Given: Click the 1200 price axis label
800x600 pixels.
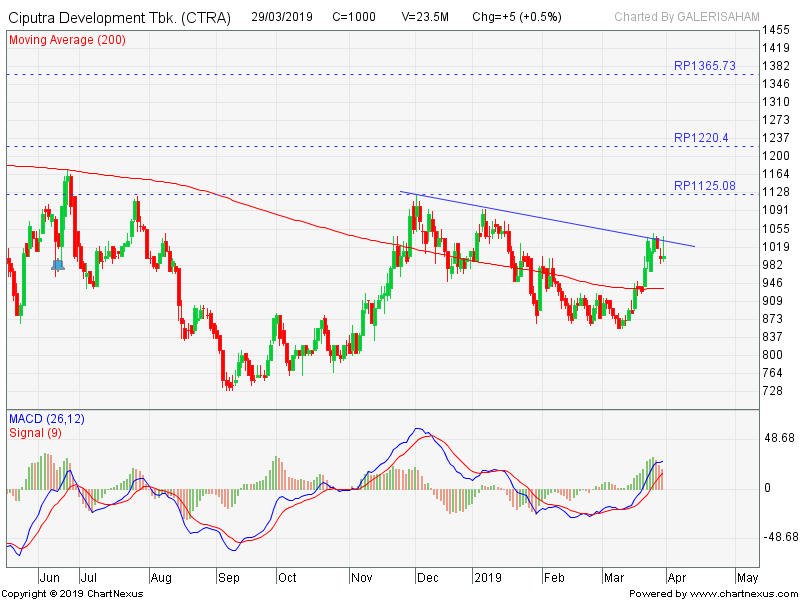Looking at the screenshot, I should click(776, 156).
